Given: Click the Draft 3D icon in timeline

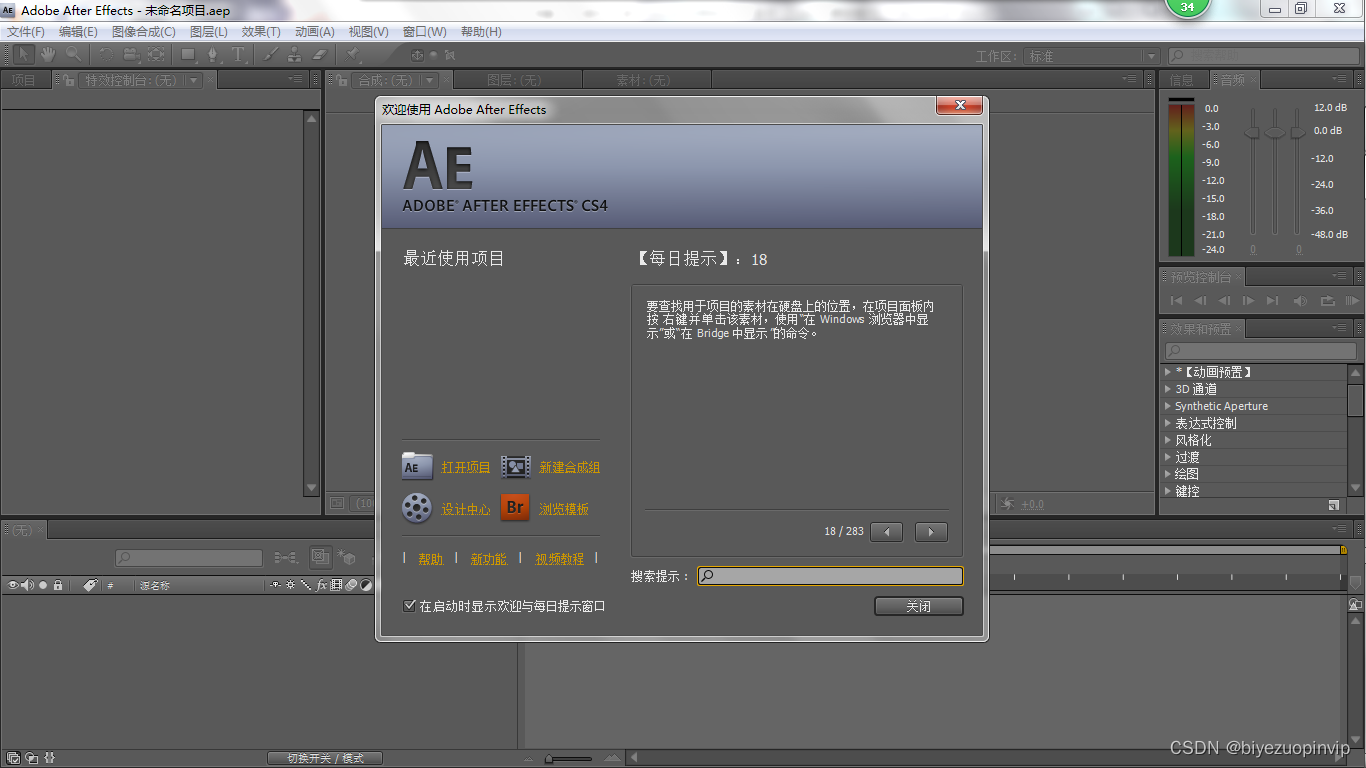Looking at the screenshot, I should pyautogui.click(x=347, y=558).
